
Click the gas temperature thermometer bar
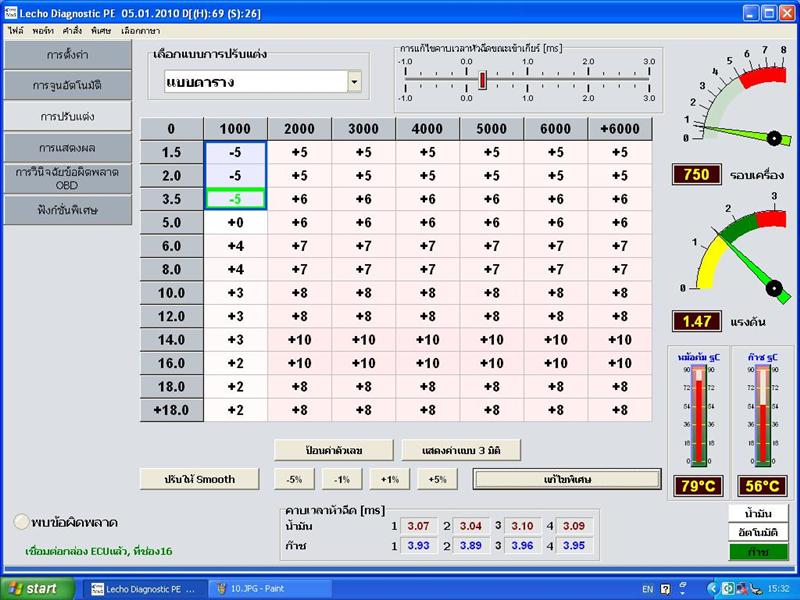(763, 416)
